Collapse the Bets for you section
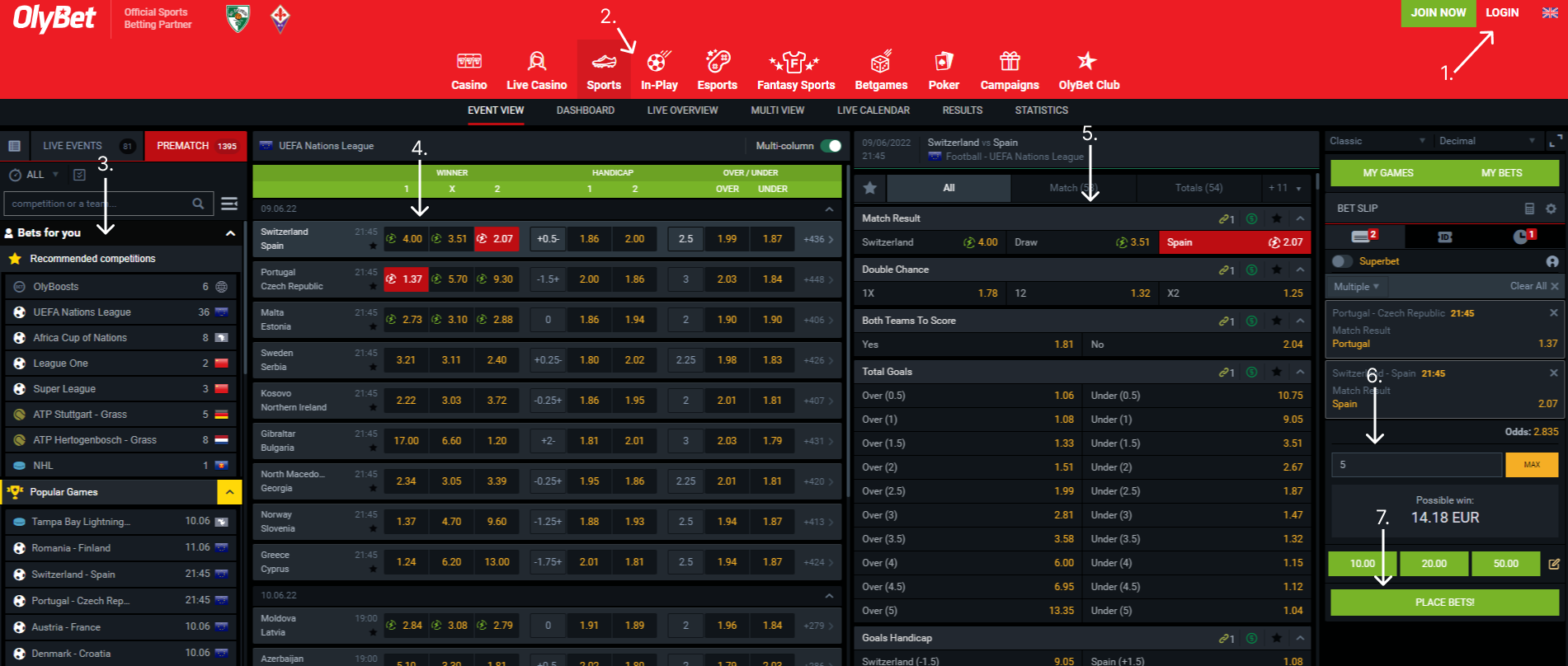Viewport: 1568px width, 666px height. point(230,233)
